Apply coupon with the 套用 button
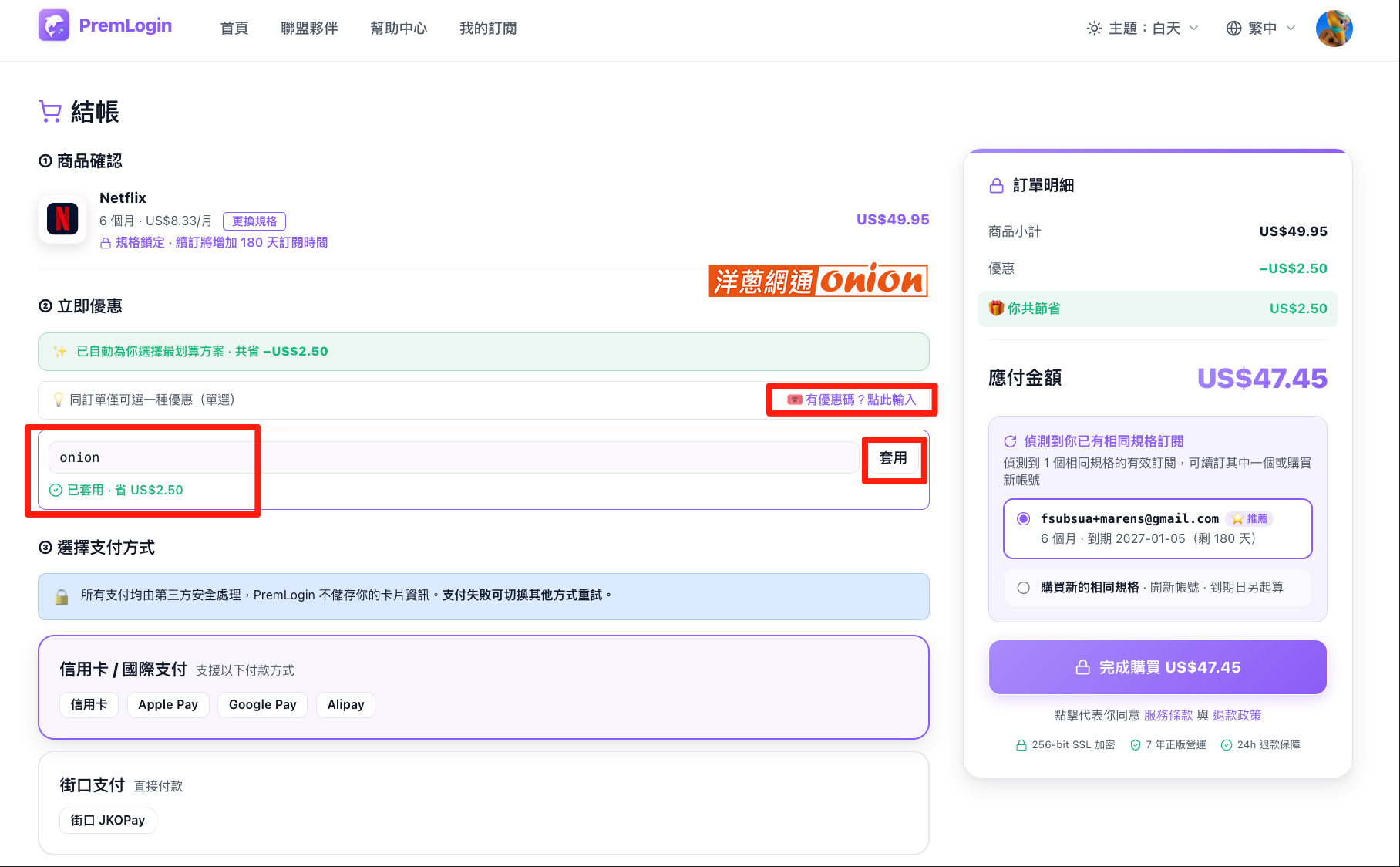 coord(894,458)
